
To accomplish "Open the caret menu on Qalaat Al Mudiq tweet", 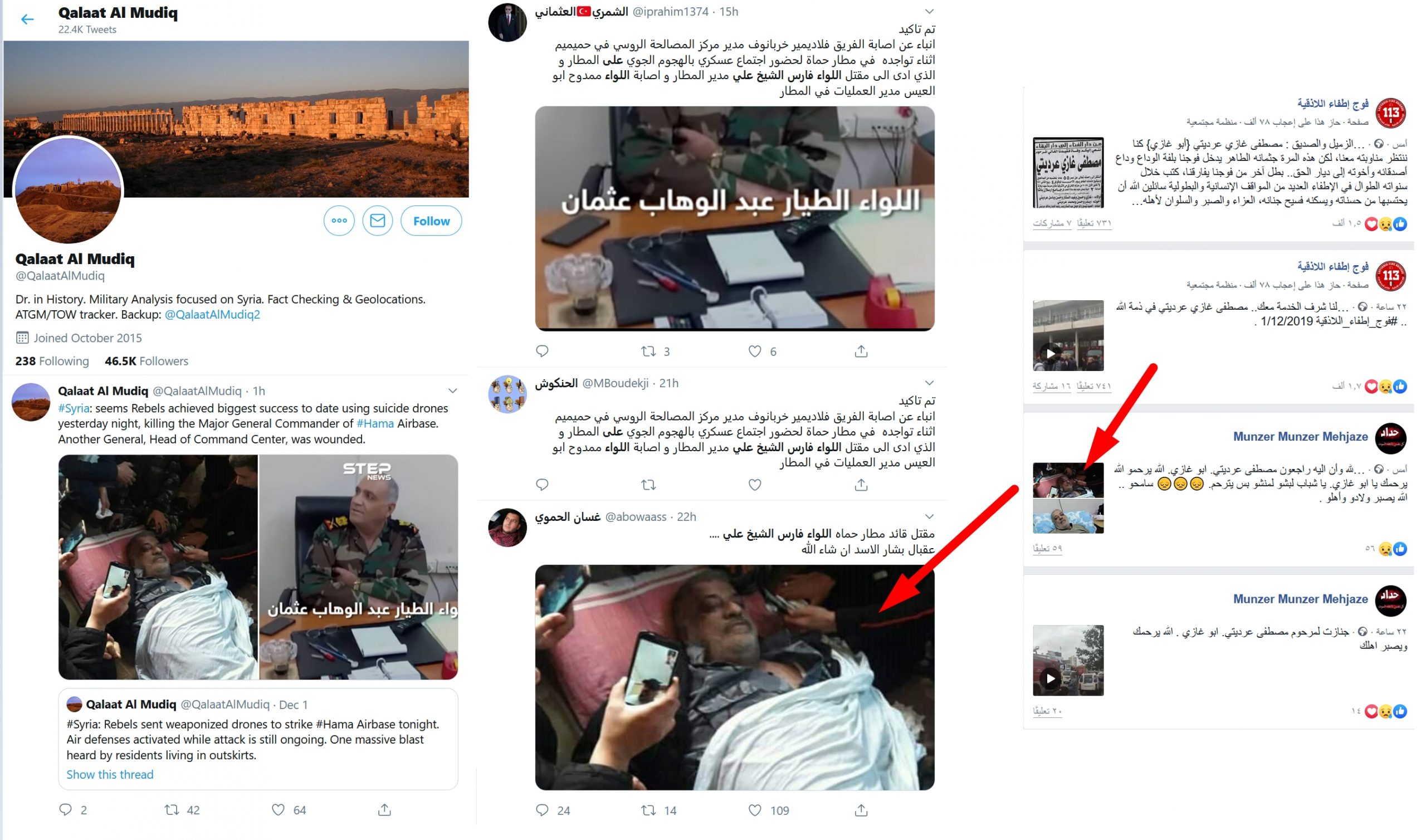I will (453, 391).
